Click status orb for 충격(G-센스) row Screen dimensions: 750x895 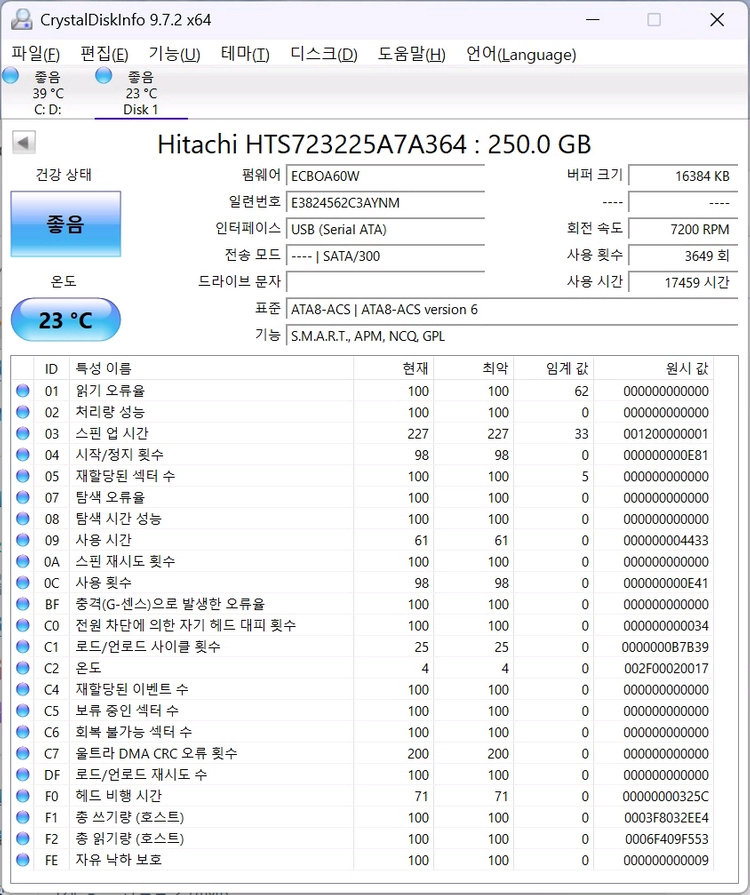coord(23,603)
